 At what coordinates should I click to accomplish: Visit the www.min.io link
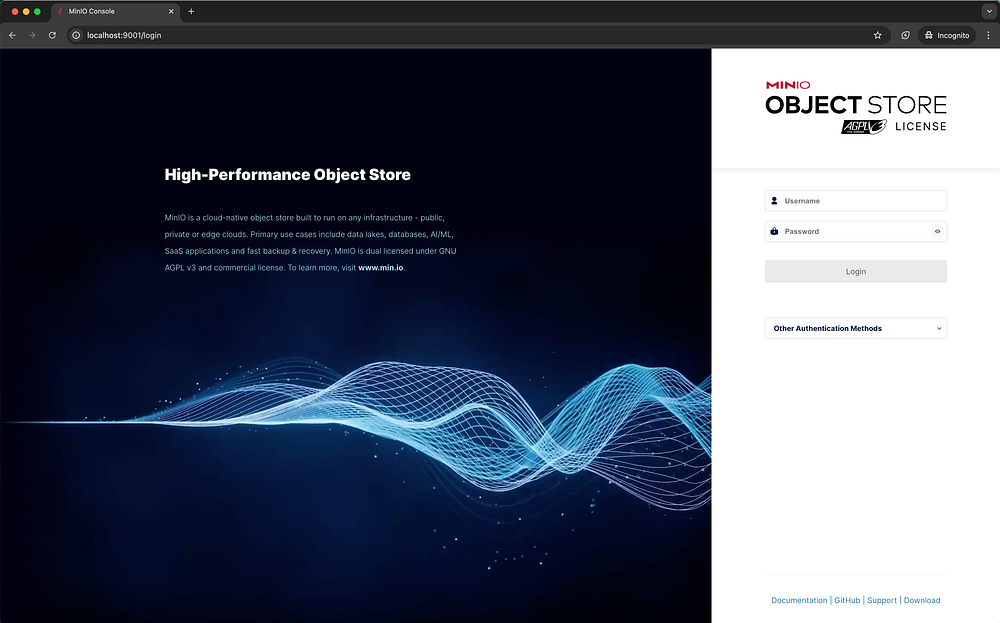click(x=381, y=268)
